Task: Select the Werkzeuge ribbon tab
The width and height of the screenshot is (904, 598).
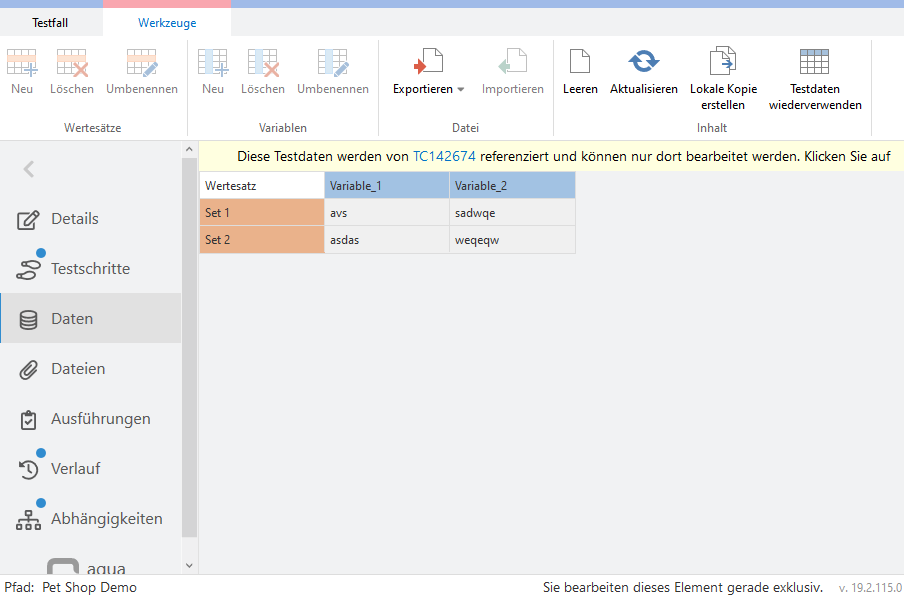Action: [x=167, y=22]
